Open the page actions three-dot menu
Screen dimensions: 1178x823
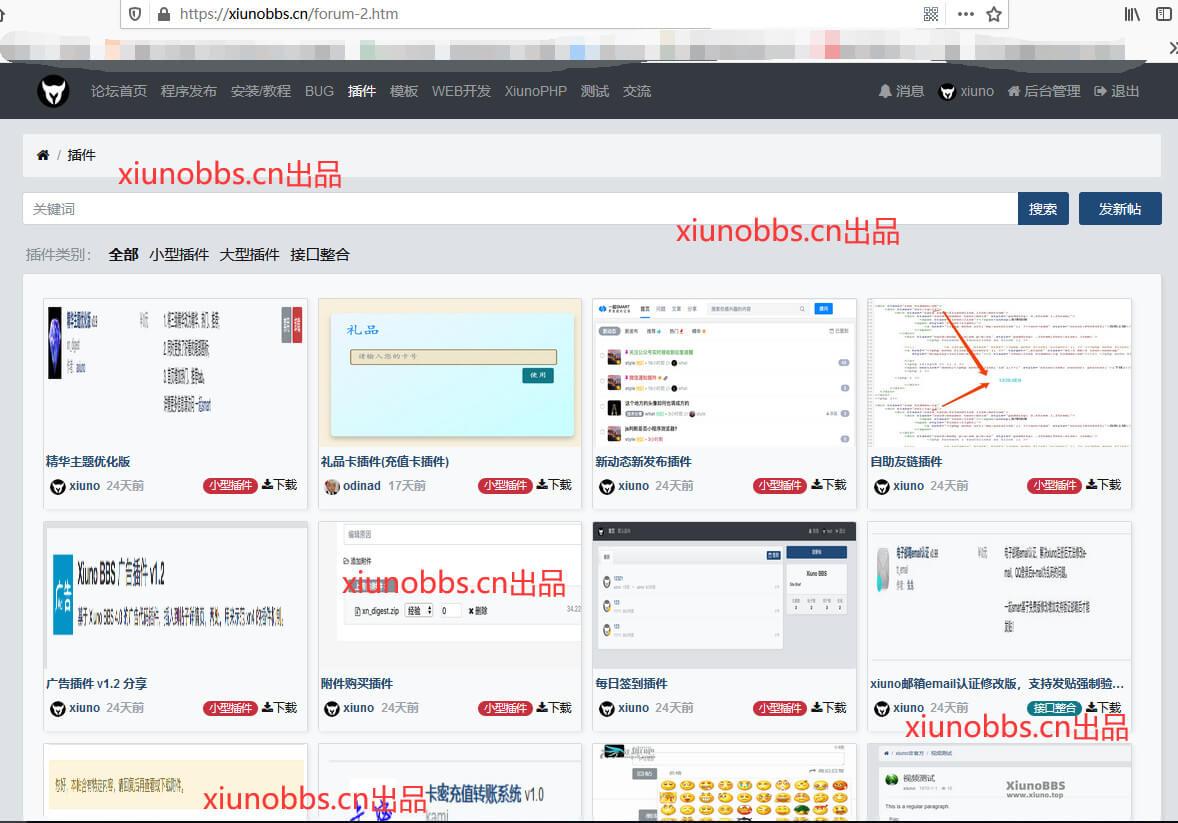pyautogui.click(x=965, y=14)
